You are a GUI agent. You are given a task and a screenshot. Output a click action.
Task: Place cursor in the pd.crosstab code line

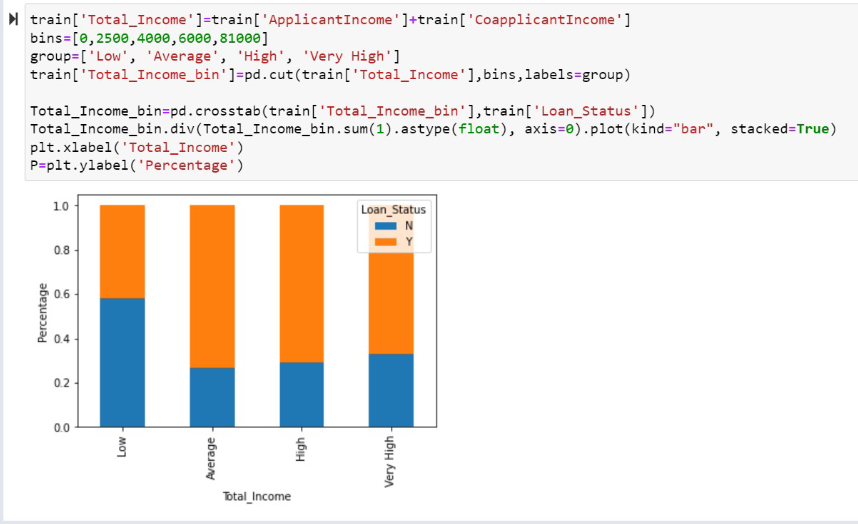click(x=343, y=111)
